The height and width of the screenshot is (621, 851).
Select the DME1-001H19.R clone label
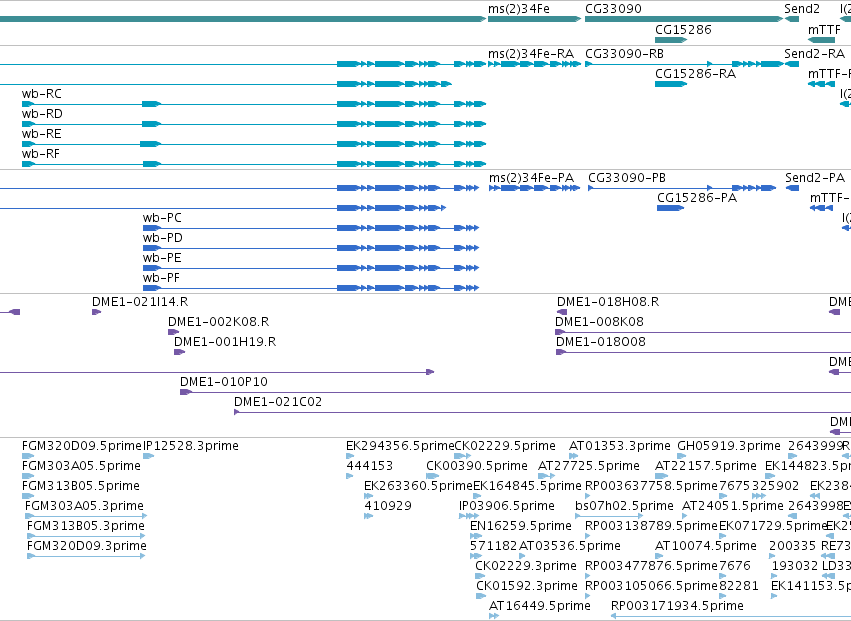click(x=225, y=342)
